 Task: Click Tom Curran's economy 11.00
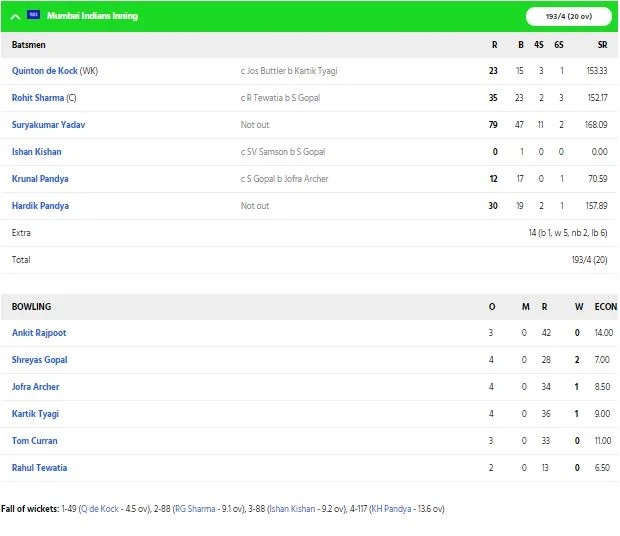[x=603, y=441]
